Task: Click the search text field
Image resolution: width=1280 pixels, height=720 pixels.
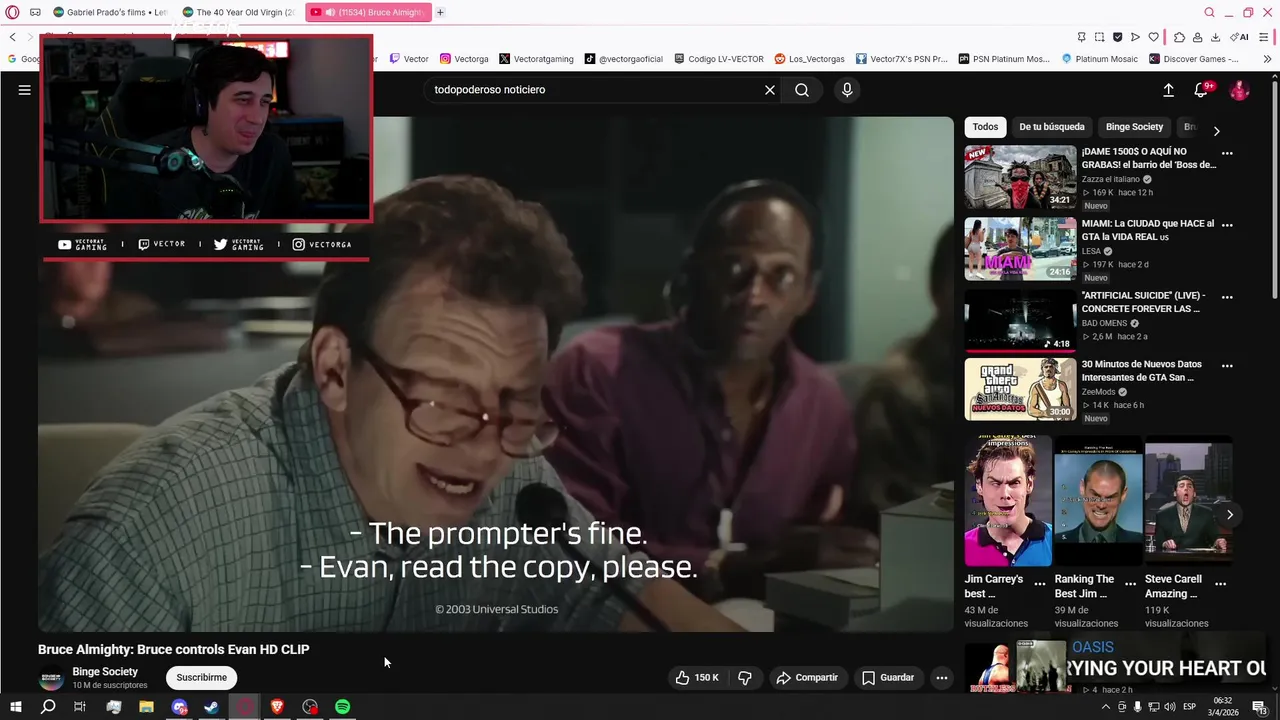Action: pyautogui.click(x=595, y=90)
